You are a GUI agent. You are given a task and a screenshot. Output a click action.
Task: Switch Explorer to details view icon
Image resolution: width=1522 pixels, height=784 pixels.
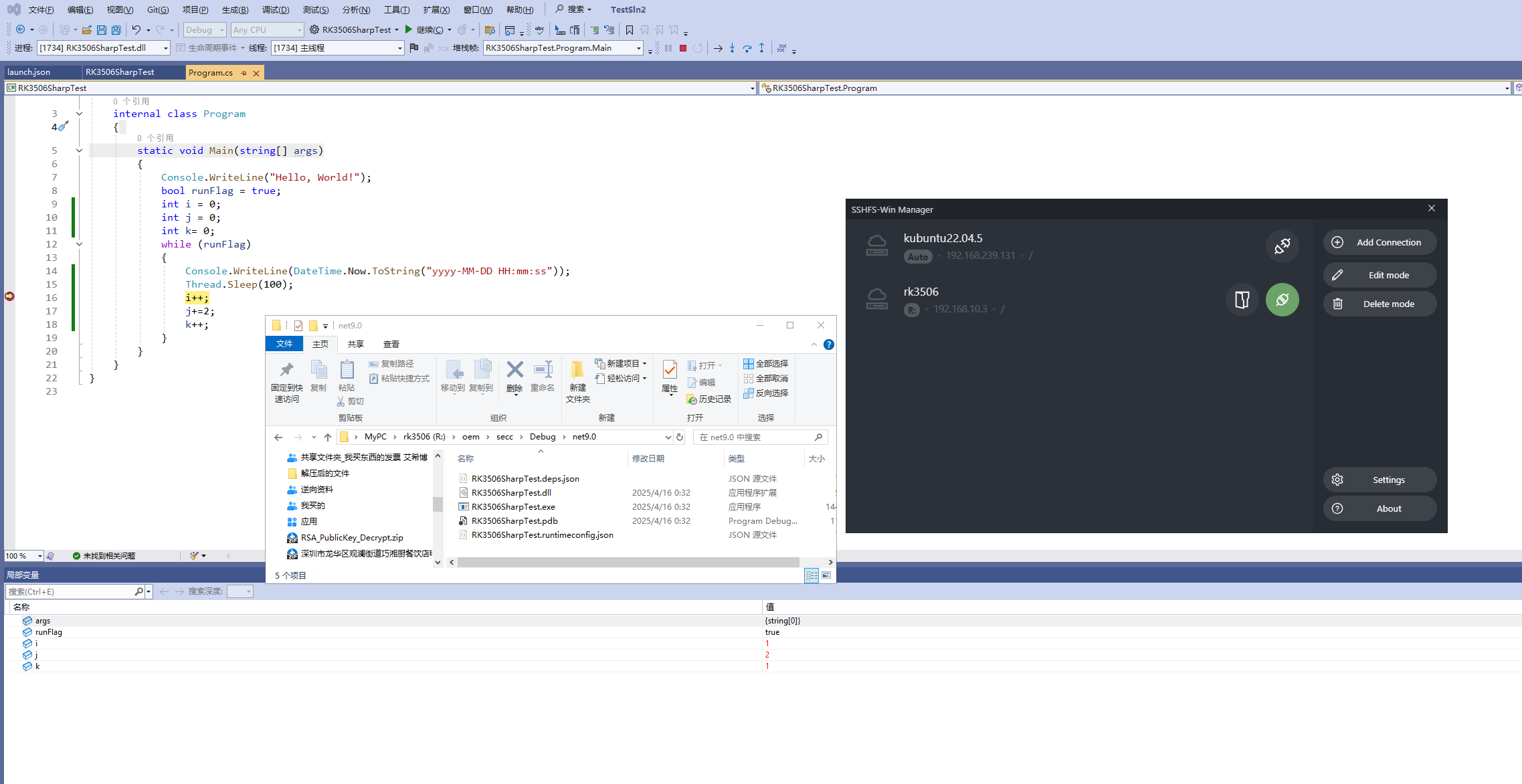tap(812, 575)
